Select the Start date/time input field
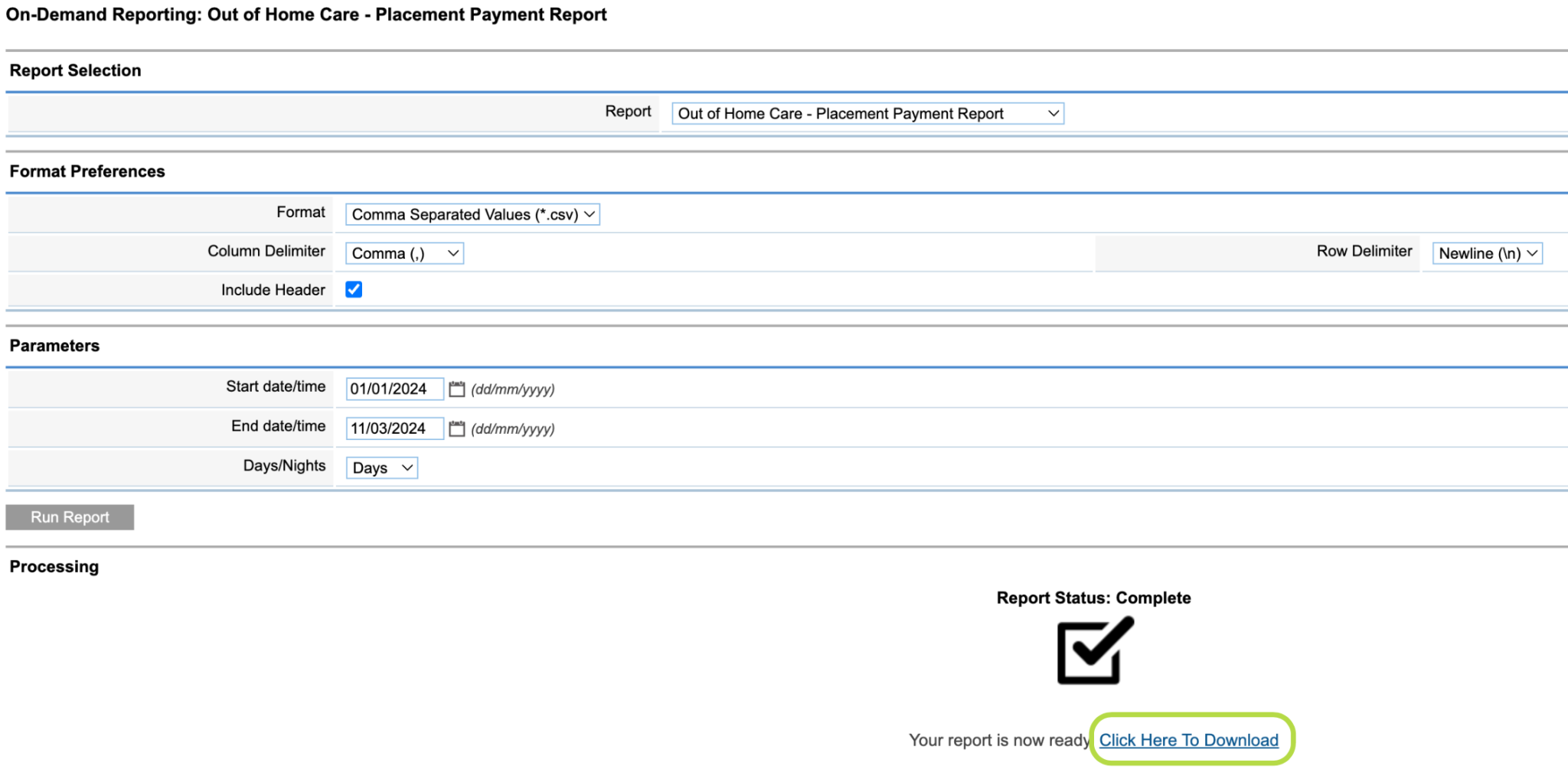 pos(394,389)
